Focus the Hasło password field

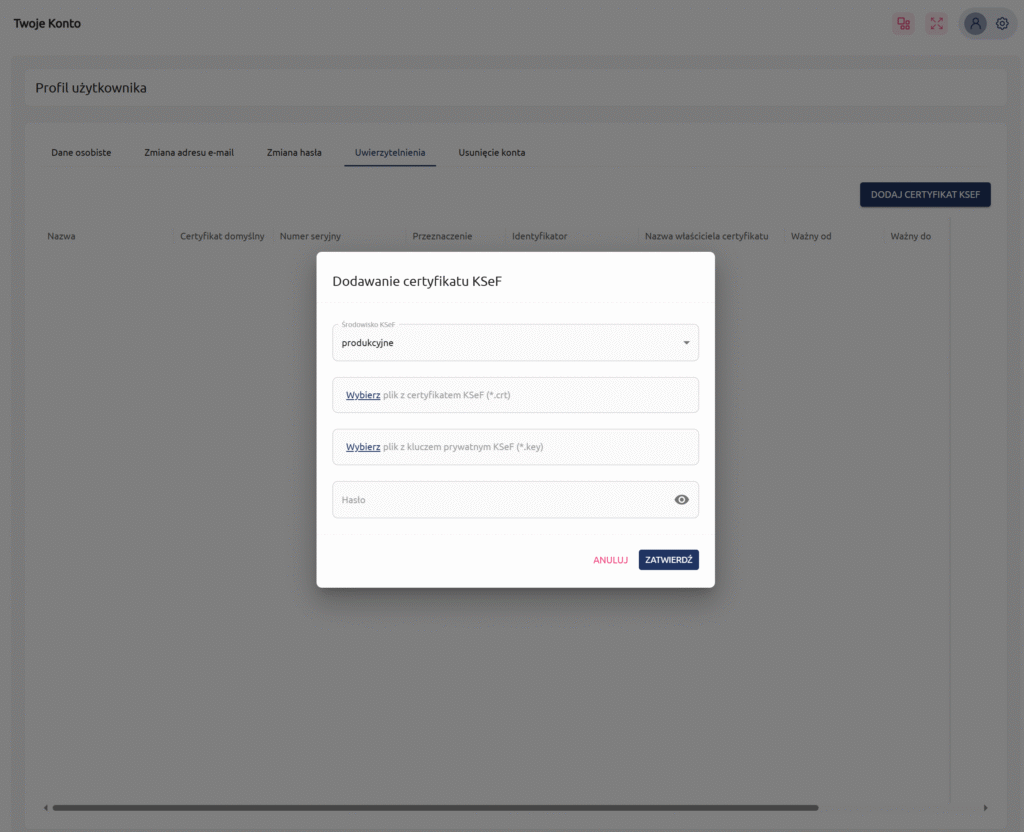pyautogui.click(x=500, y=500)
